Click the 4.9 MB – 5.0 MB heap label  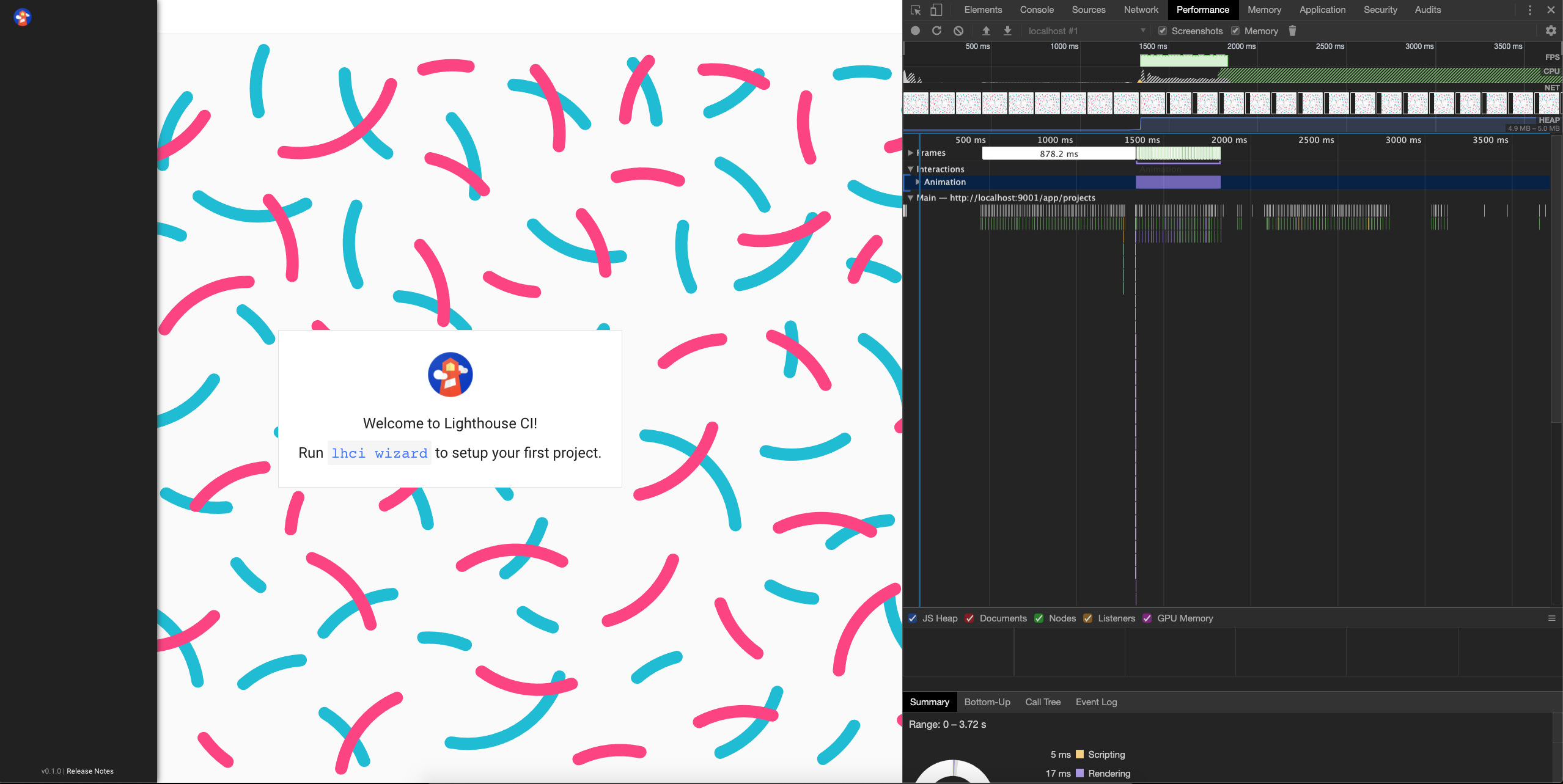[1533, 128]
